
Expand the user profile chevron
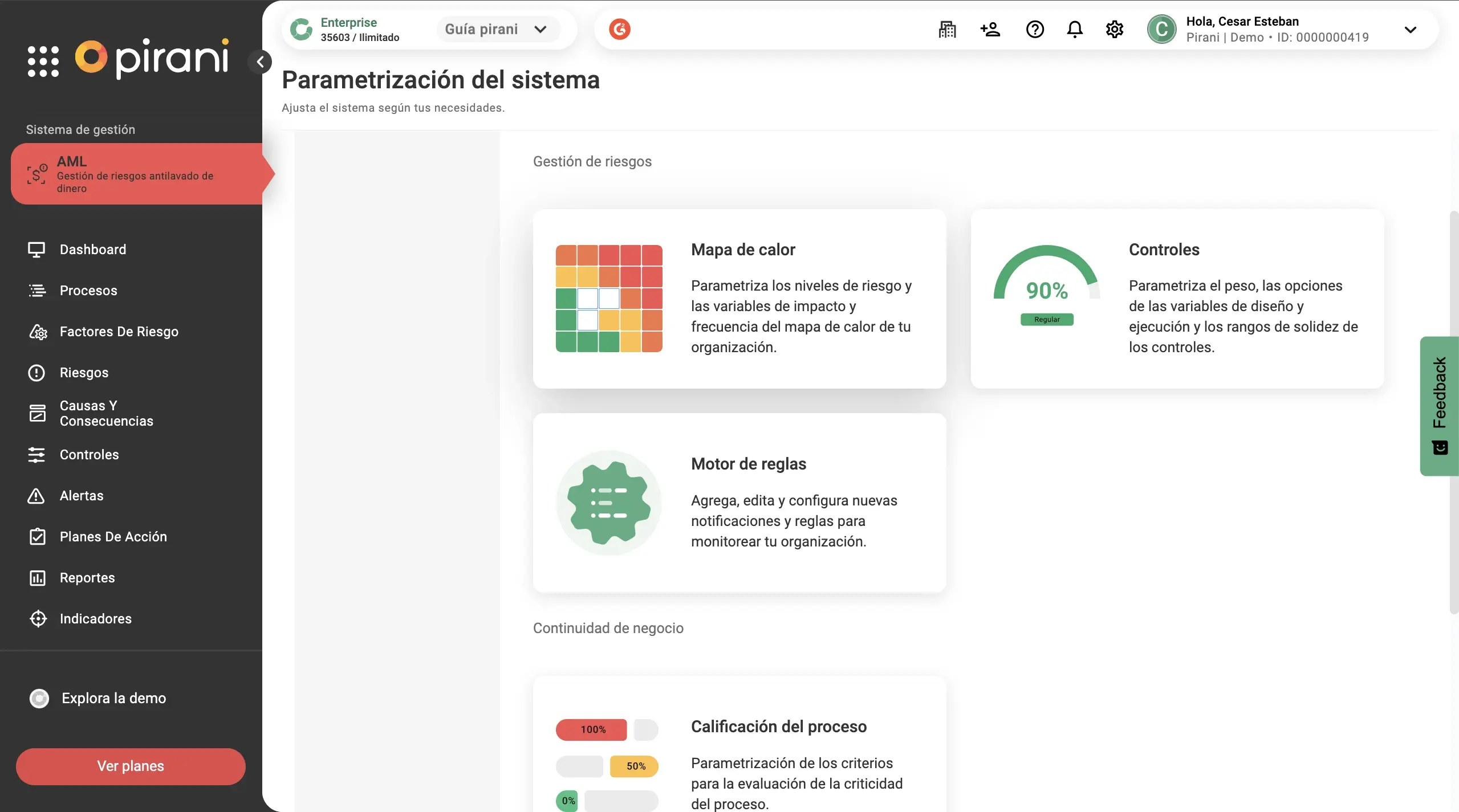(1410, 30)
